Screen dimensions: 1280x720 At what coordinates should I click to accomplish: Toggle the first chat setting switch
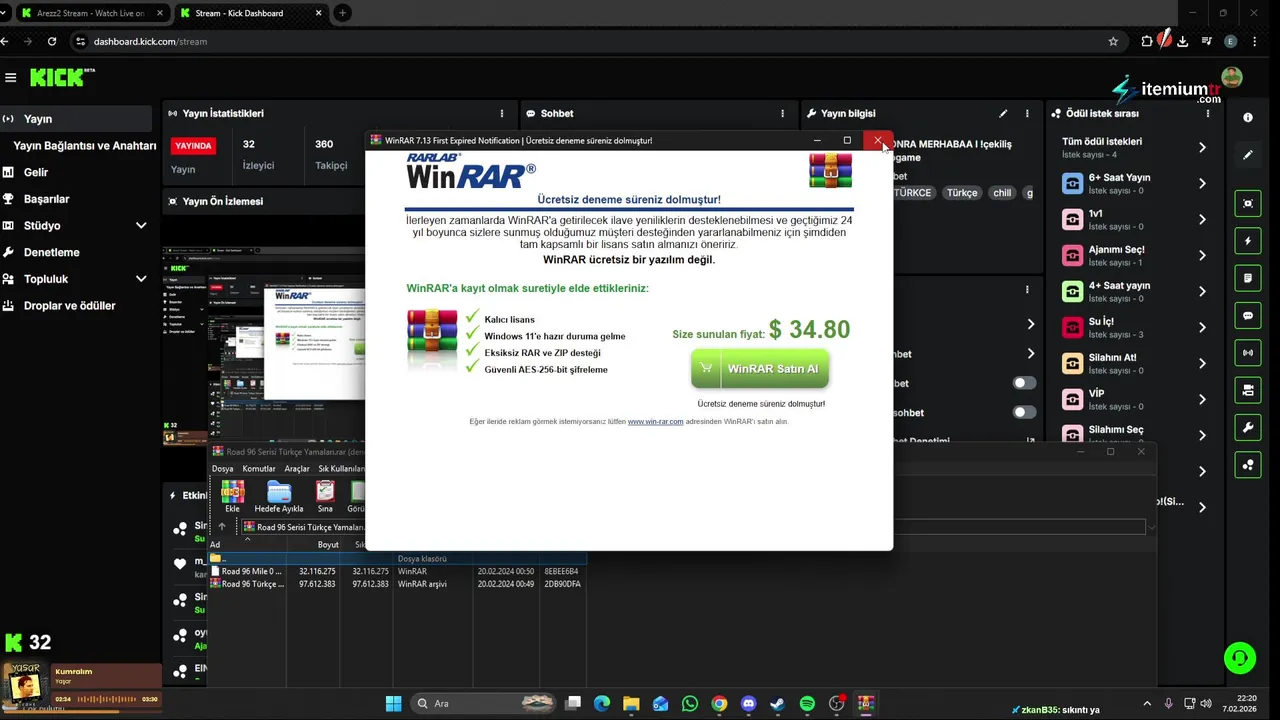click(1024, 383)
